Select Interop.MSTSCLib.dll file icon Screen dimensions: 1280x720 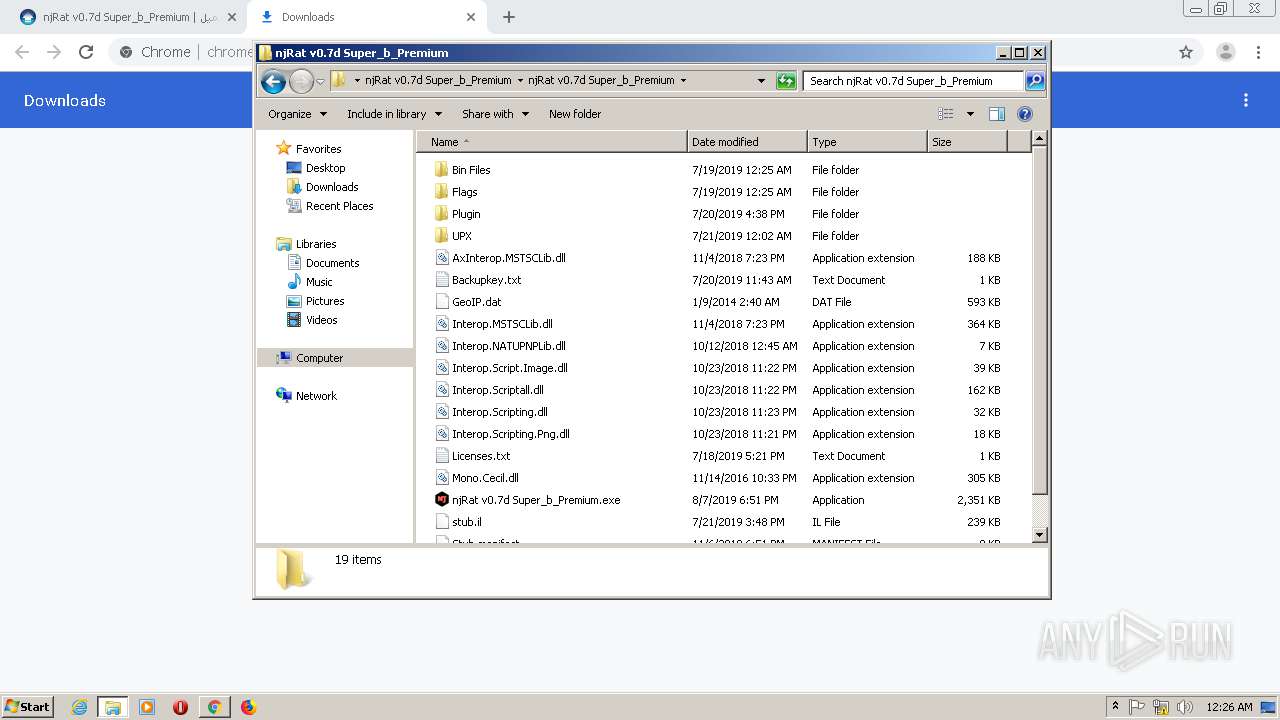tap(442, 324)
